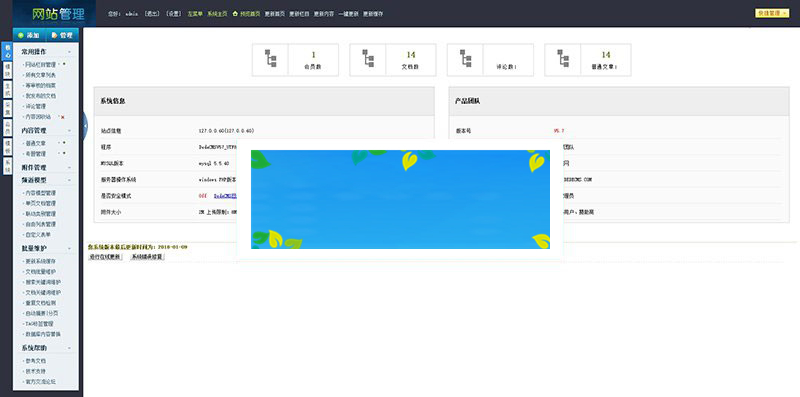Open 自定义表单 in sidebar
Viewport: 800px width, 397px height.
[x=38, y=235]
